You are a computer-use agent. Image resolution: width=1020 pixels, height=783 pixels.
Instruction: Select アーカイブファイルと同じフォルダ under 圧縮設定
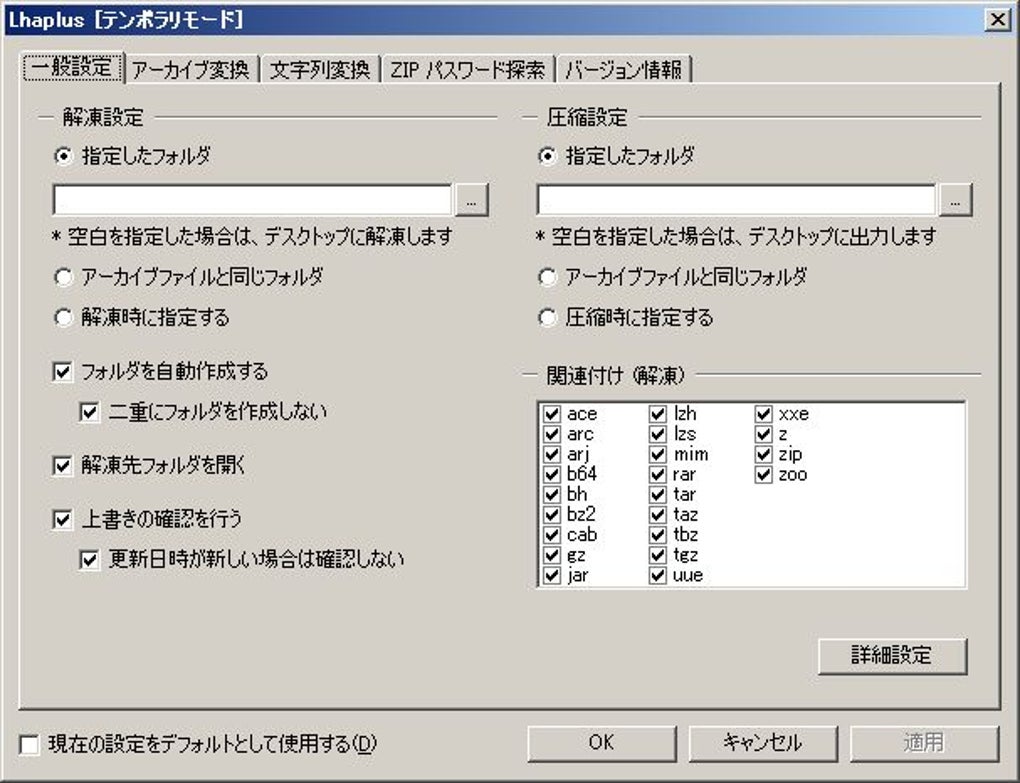[x=547, y=278]
